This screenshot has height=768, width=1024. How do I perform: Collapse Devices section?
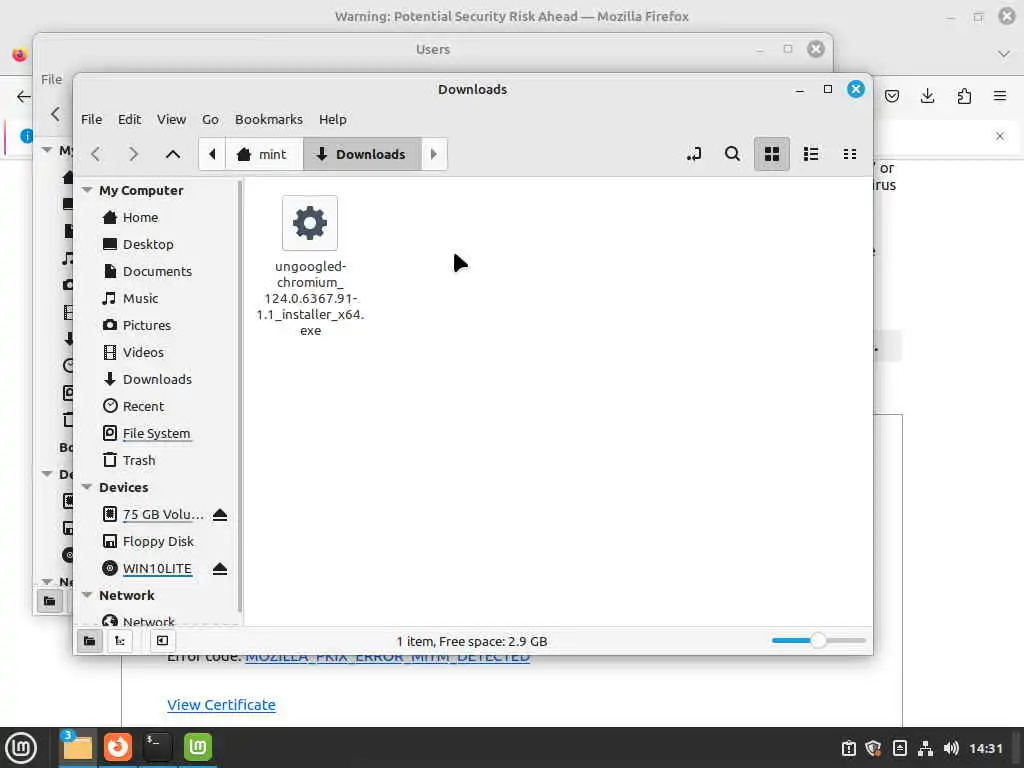87,487
